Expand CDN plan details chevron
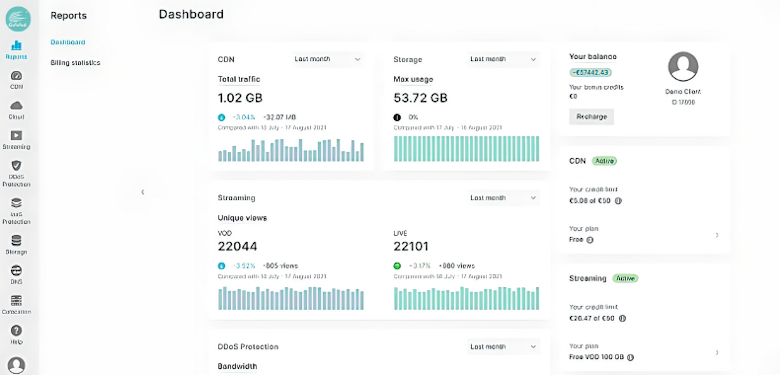 (x=717, y=235)
